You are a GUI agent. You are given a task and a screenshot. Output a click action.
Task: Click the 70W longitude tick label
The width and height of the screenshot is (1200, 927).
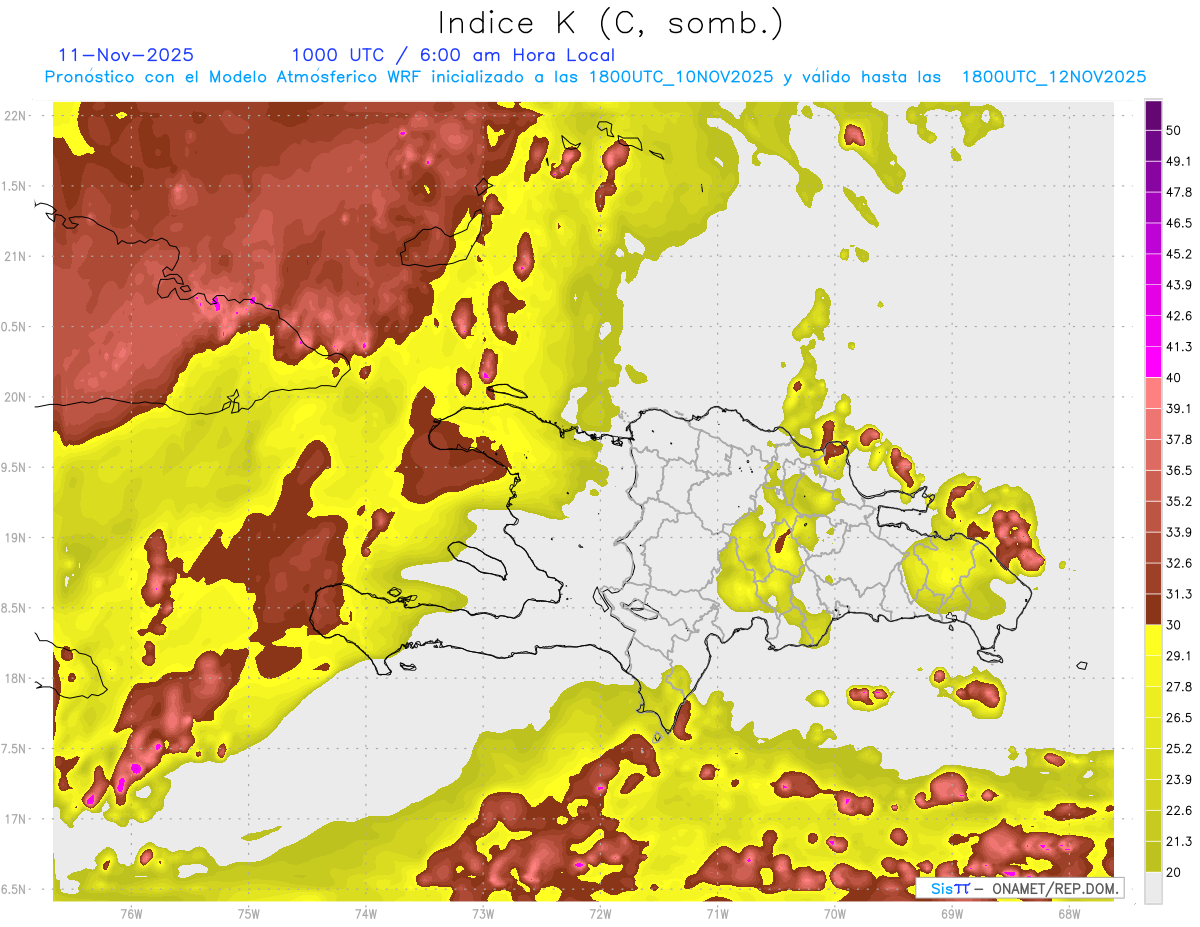[x=834, y=914]
